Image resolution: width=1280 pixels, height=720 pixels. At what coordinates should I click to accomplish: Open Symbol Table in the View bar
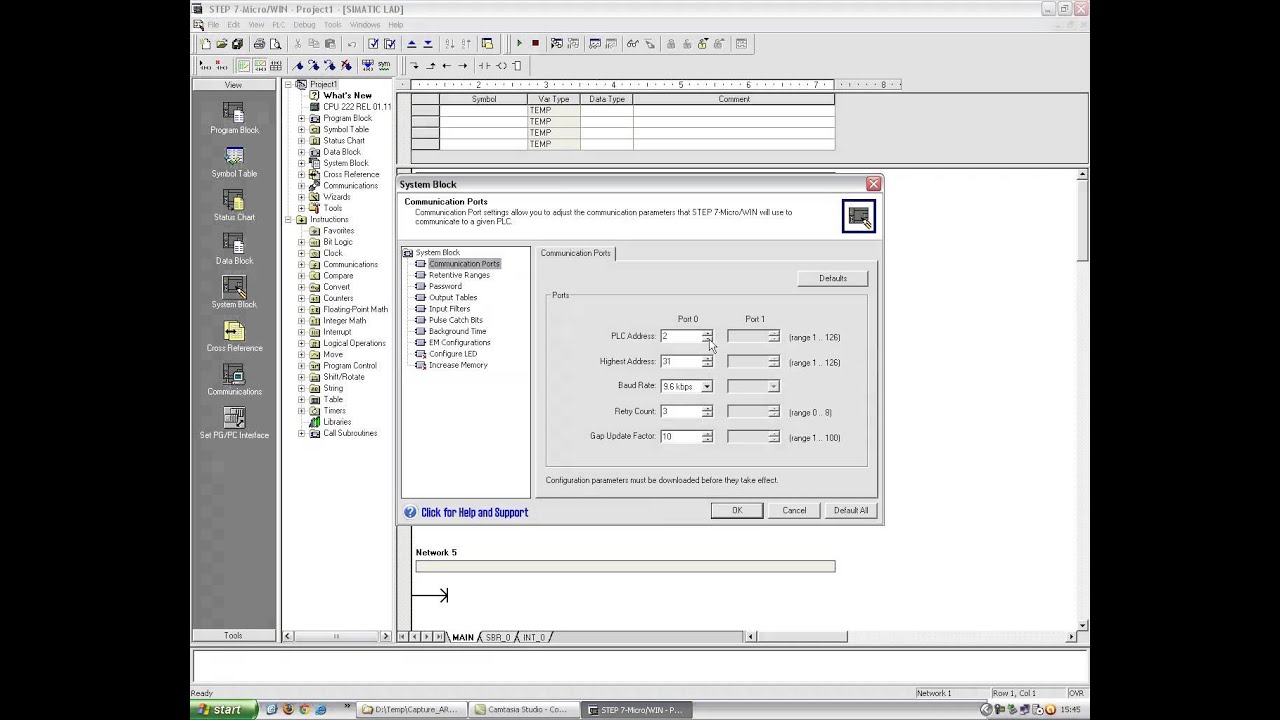point(234,162)
